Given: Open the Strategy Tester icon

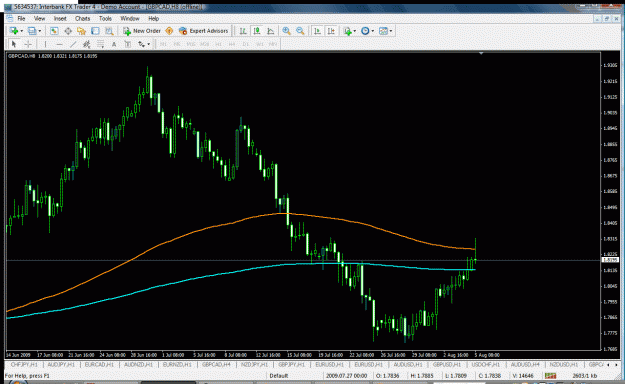Looking at the screenshot, I should pos(109,31).
